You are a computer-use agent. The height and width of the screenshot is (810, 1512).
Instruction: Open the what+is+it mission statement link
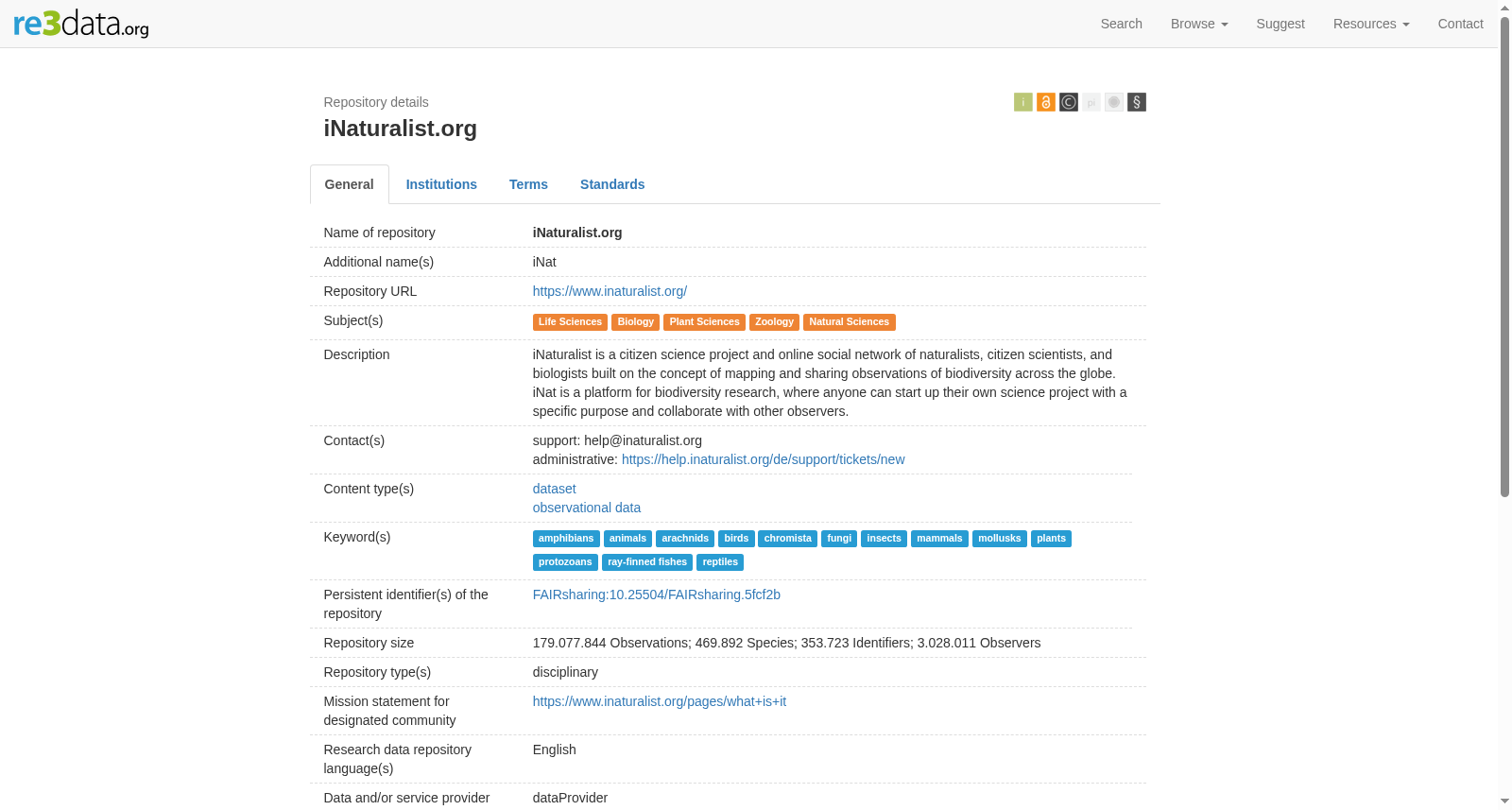point(660,701)
